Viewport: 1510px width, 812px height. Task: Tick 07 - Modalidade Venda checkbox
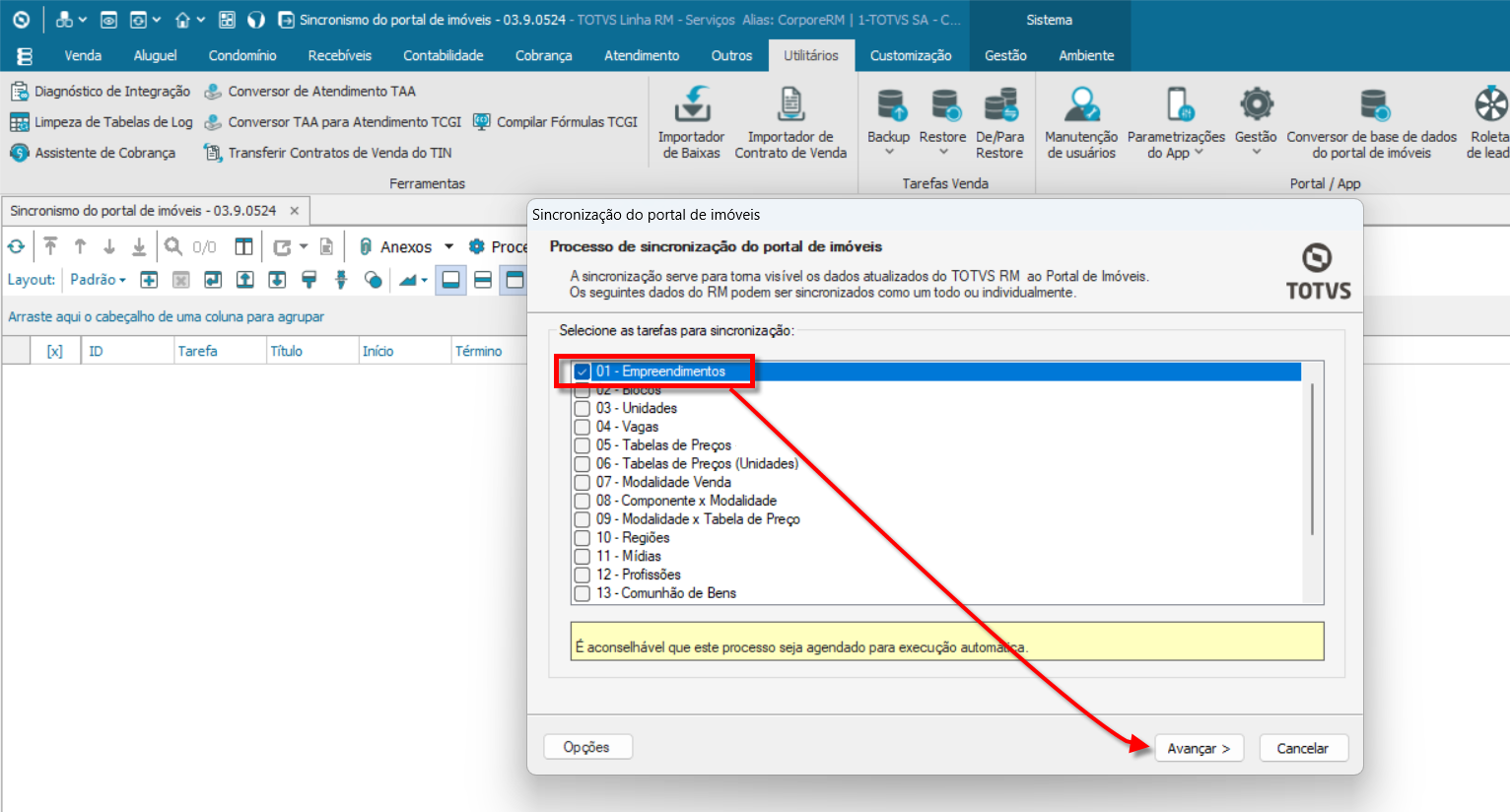[x=583, y=482]
